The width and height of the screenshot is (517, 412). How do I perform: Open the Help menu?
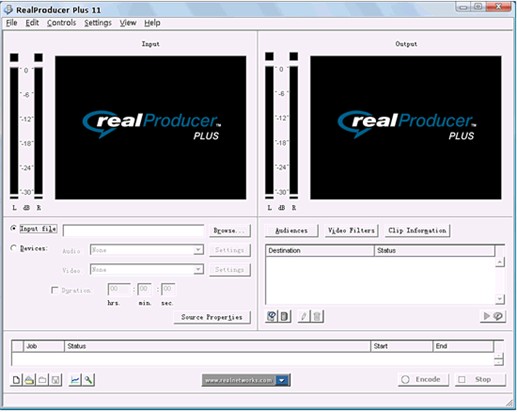point(152,23)
